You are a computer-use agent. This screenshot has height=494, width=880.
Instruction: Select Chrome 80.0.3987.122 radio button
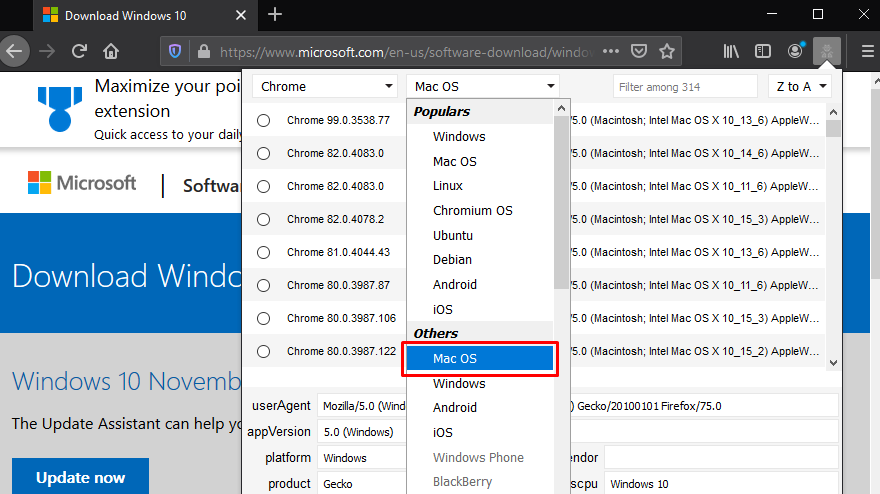pyautogui.click(x=263, y=351)
